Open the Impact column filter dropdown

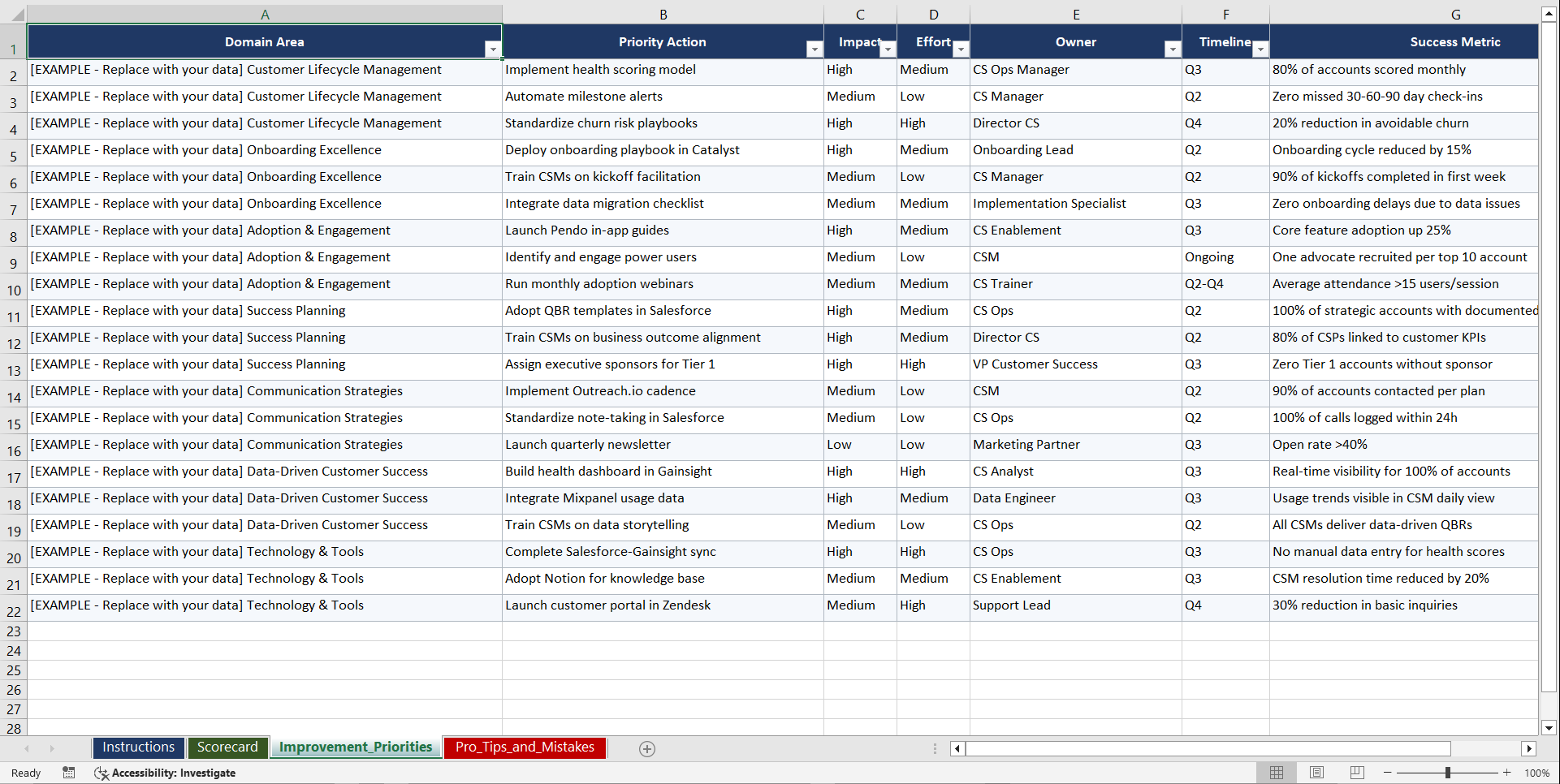(887, 50)
